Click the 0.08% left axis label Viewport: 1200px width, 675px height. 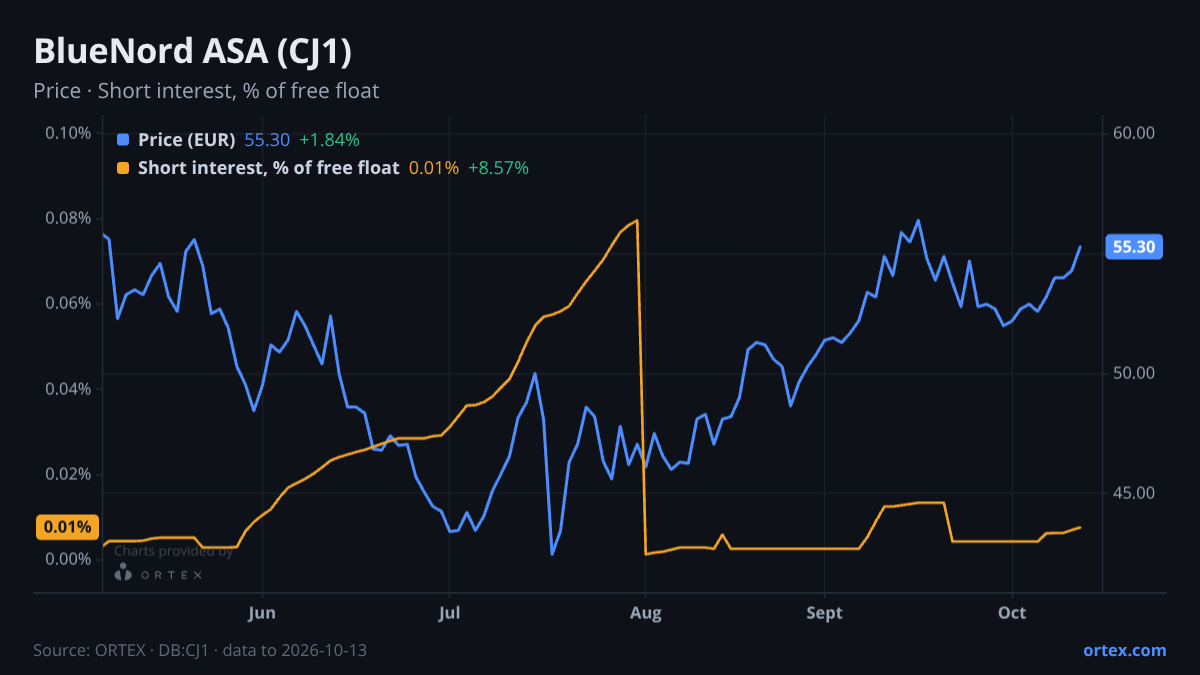click(x=69, y=218)
